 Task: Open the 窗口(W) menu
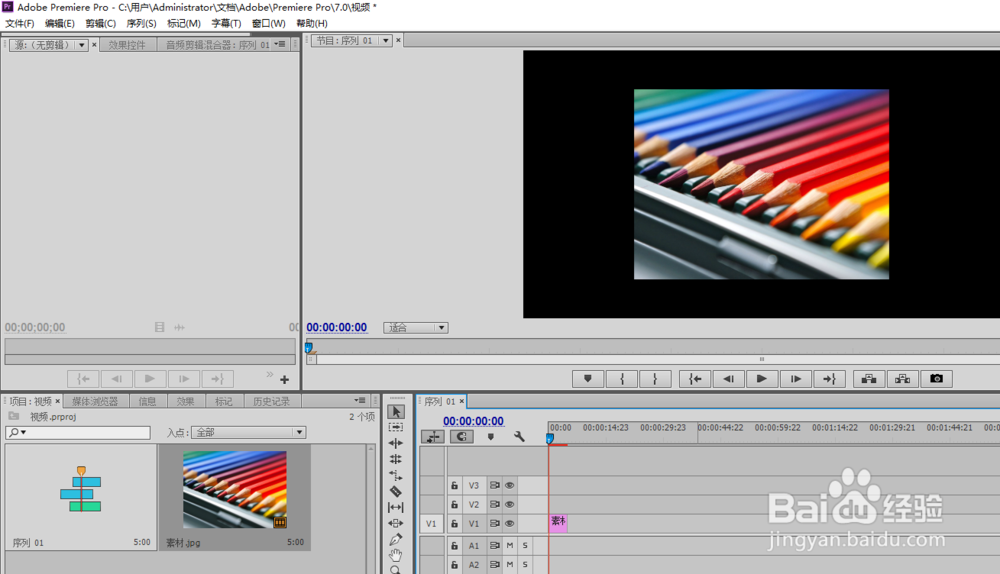tap(268, 24)
